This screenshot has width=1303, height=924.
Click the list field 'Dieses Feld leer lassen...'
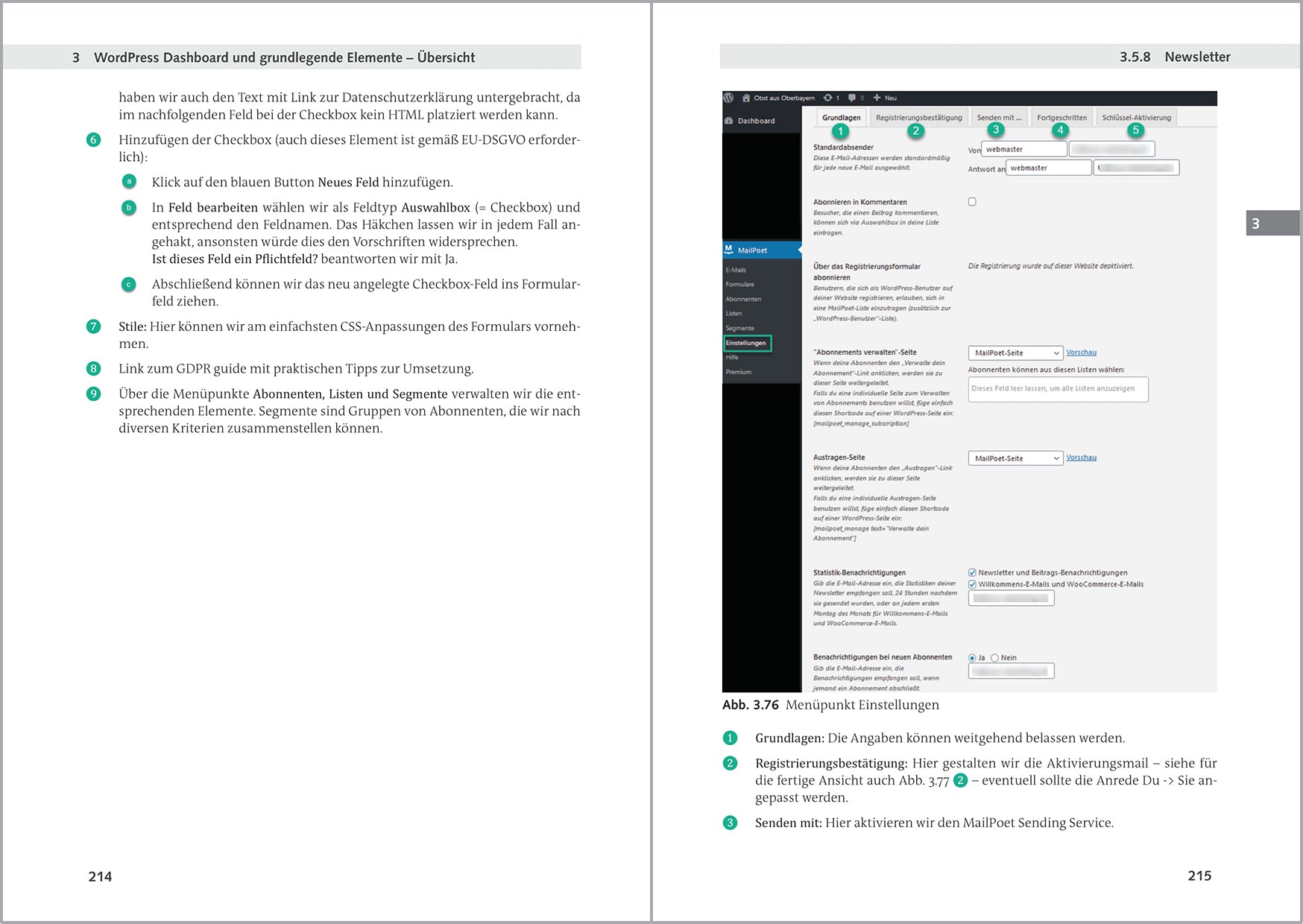pos(1057,389)
